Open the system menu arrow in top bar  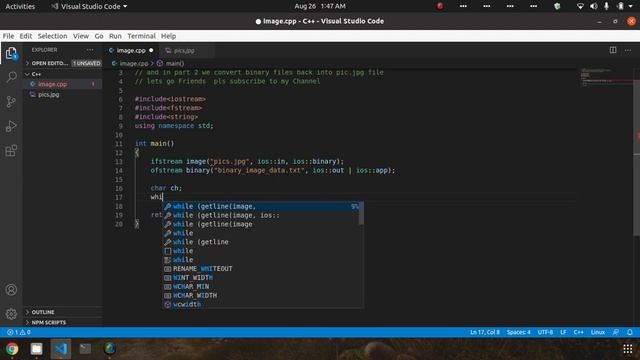(x=631, y=6)
